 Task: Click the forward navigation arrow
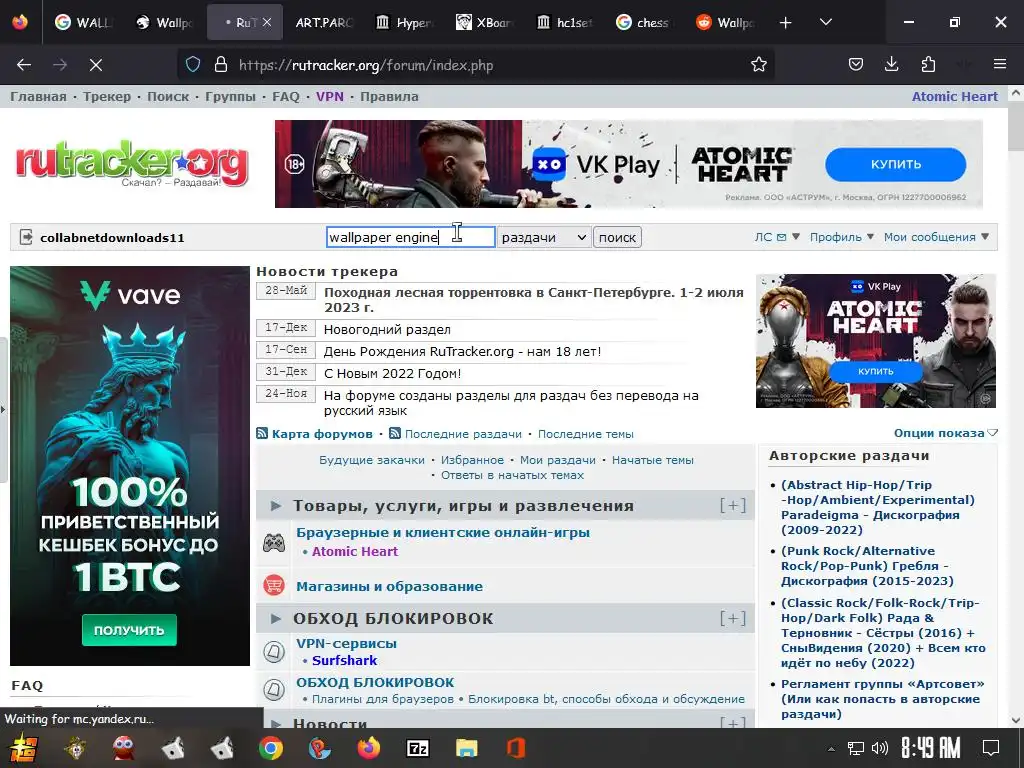60,65
